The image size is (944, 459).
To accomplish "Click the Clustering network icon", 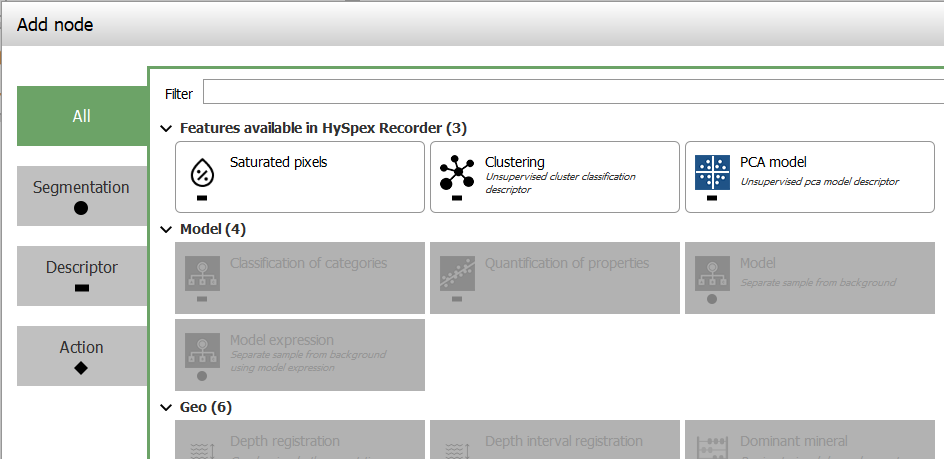I will pos(457,173).
